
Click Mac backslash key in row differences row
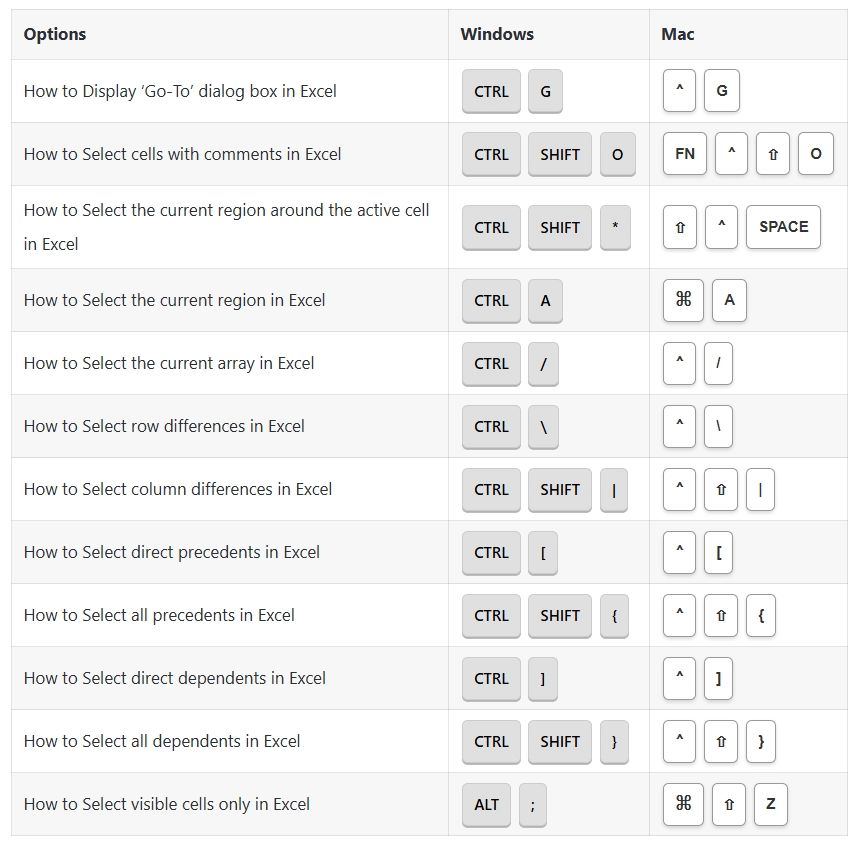coord(718,426)
